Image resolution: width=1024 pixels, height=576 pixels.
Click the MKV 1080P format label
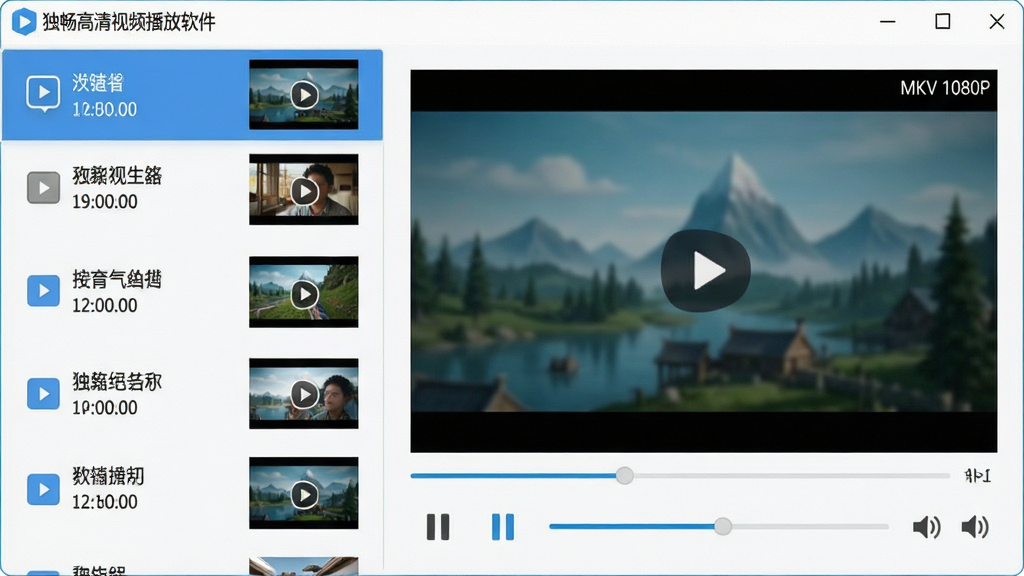click(x=945, y=88)
